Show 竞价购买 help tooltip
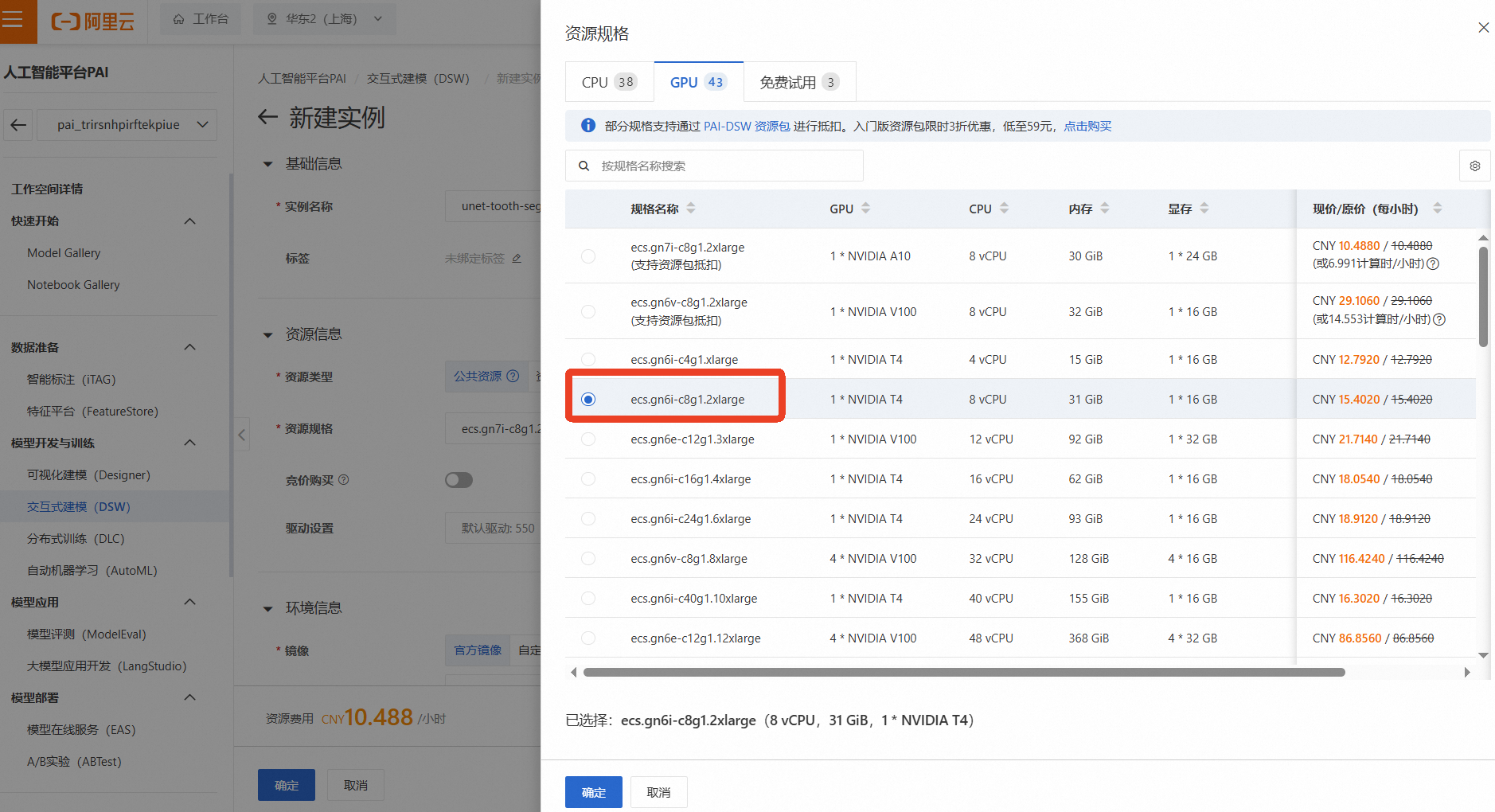 344,480
